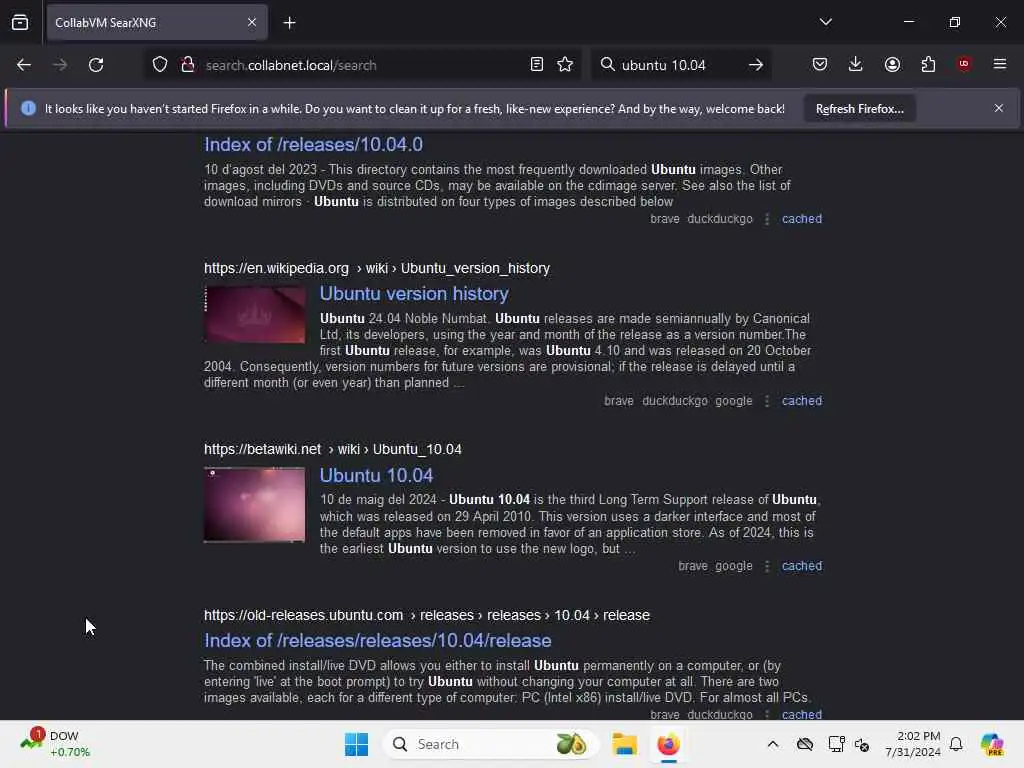Open cached link for Ubuntu 10.04 betawiki
Image resolution: width=1024 pixels, height=768 pixels.
[x=801, y=566]
